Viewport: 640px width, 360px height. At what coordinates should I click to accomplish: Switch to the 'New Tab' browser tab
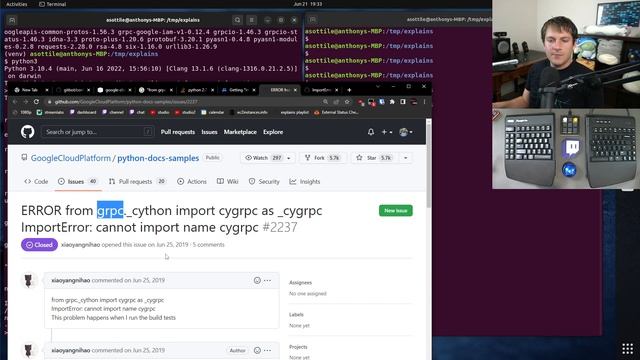[x=29, y=90]
